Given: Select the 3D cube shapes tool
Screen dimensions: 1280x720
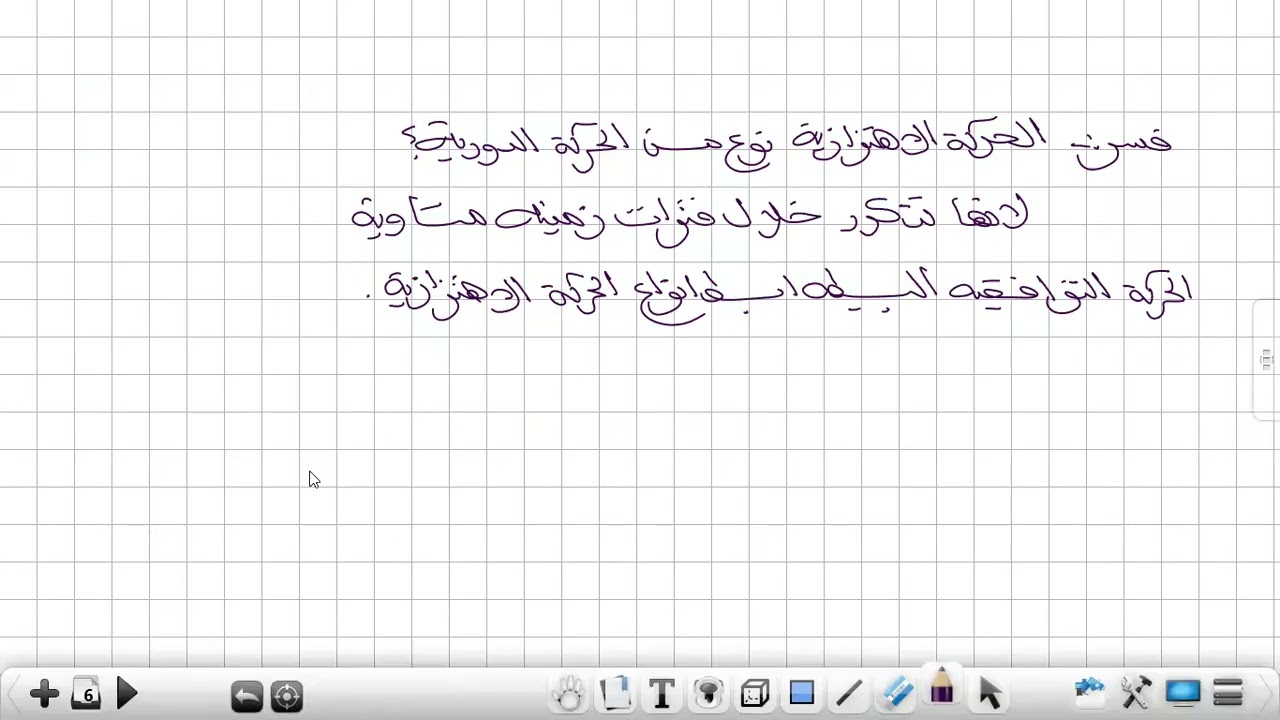Looking at the screenshot, I should click(755, 693).
